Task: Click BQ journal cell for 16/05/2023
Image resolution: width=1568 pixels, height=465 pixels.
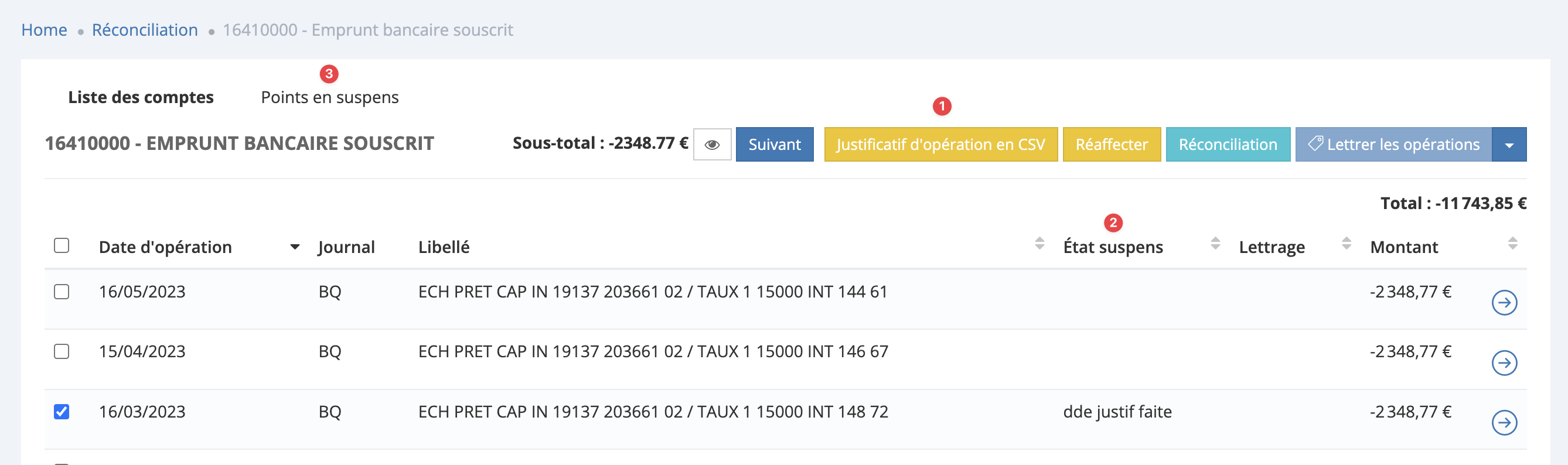Action: coord(329,292)
